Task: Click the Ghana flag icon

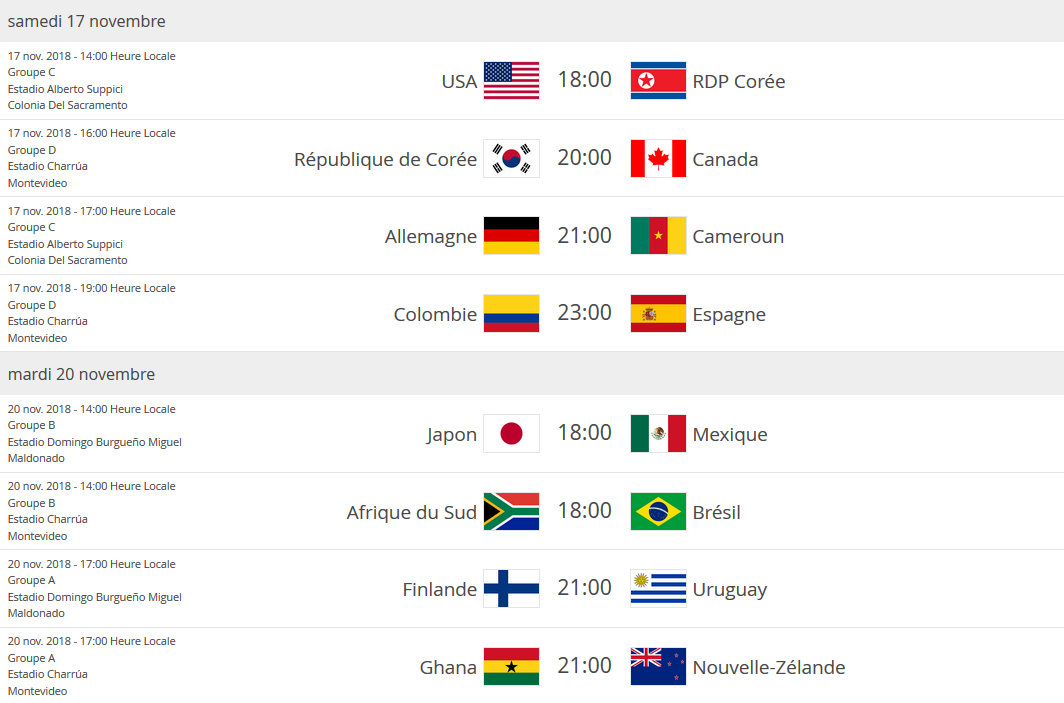Action: point(511,667)
